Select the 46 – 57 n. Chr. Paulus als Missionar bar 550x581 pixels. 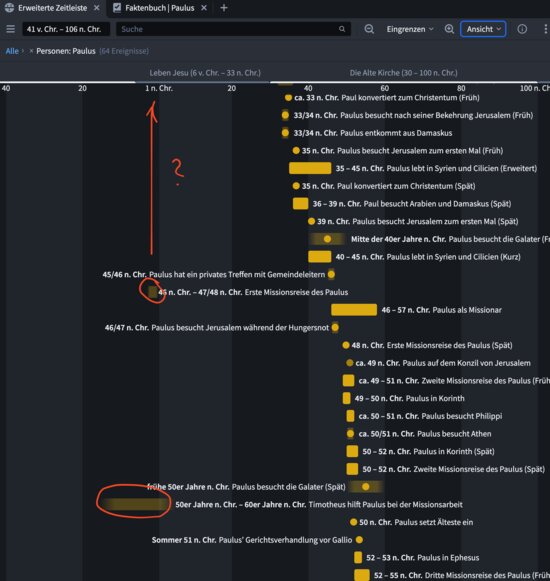(354, 310)
